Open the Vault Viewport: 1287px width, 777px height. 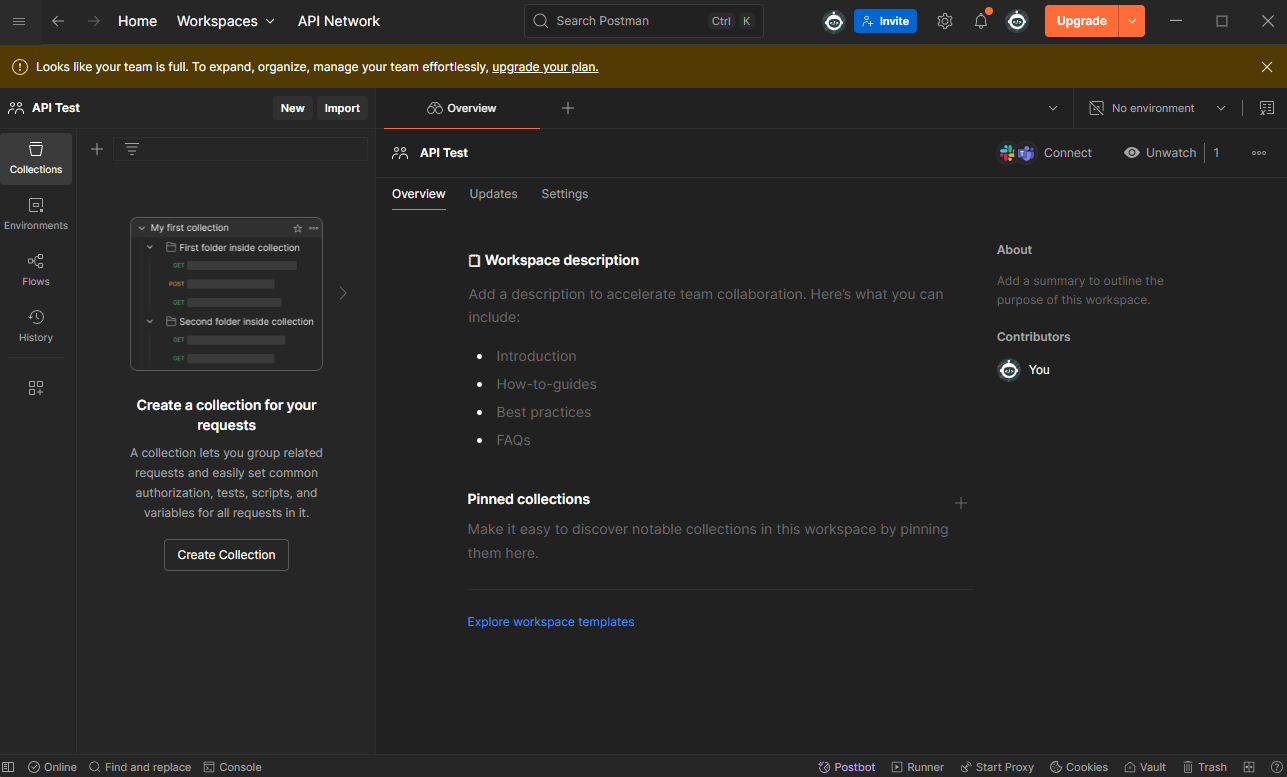1145,767
